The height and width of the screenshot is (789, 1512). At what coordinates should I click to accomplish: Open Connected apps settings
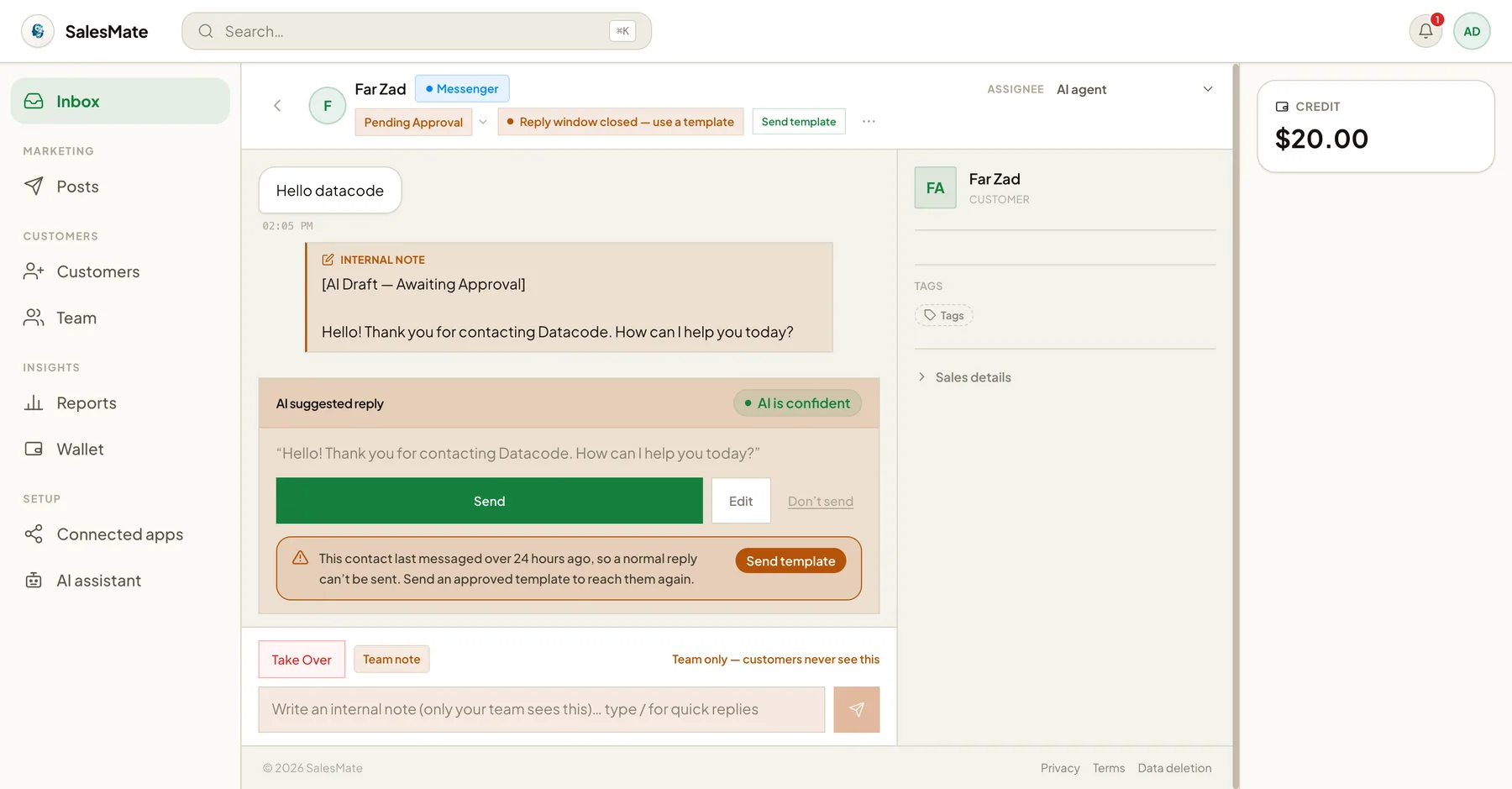pos(120,534)
